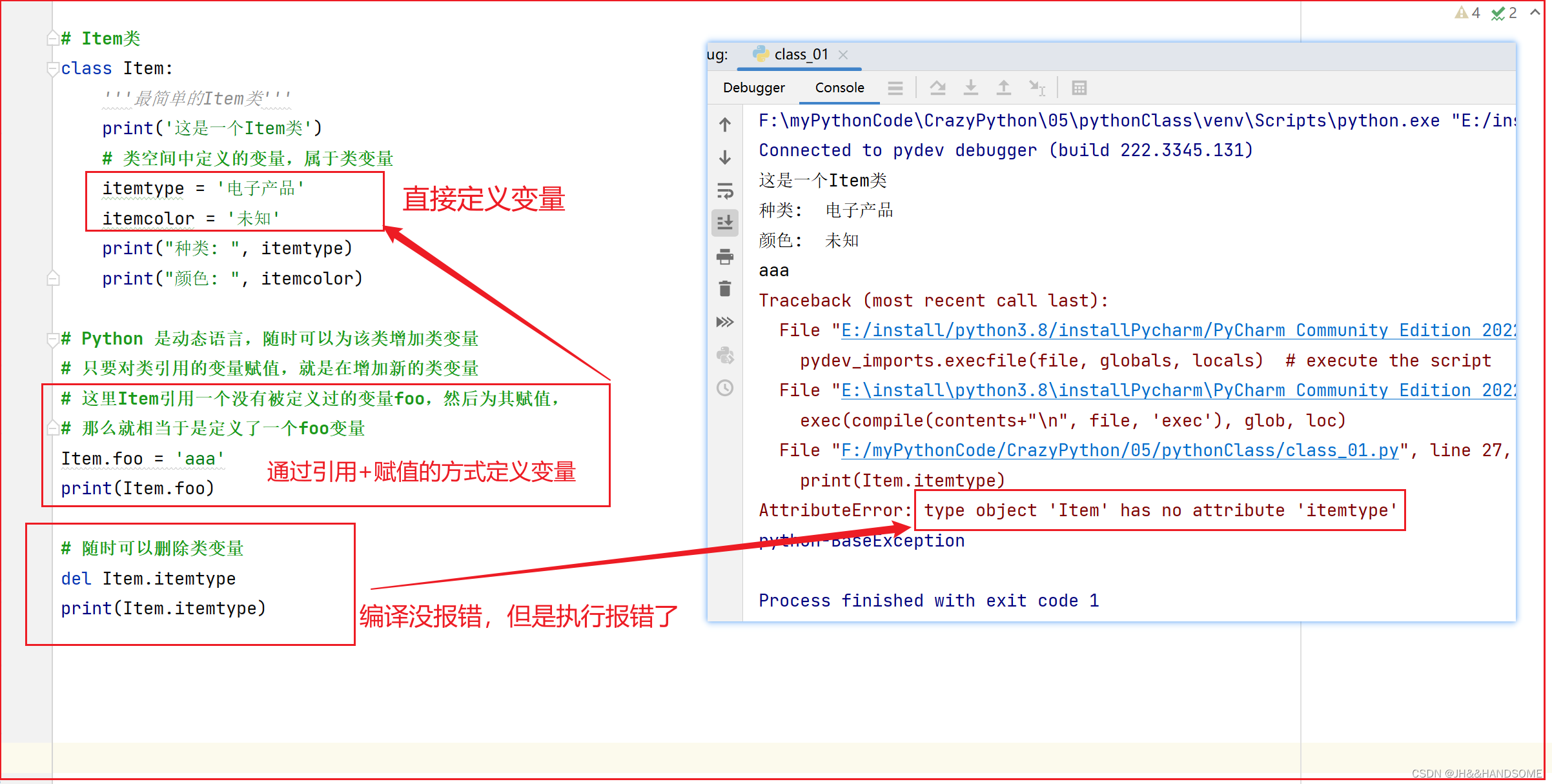Click console line '这是一个Item类'

pos(823,181)
